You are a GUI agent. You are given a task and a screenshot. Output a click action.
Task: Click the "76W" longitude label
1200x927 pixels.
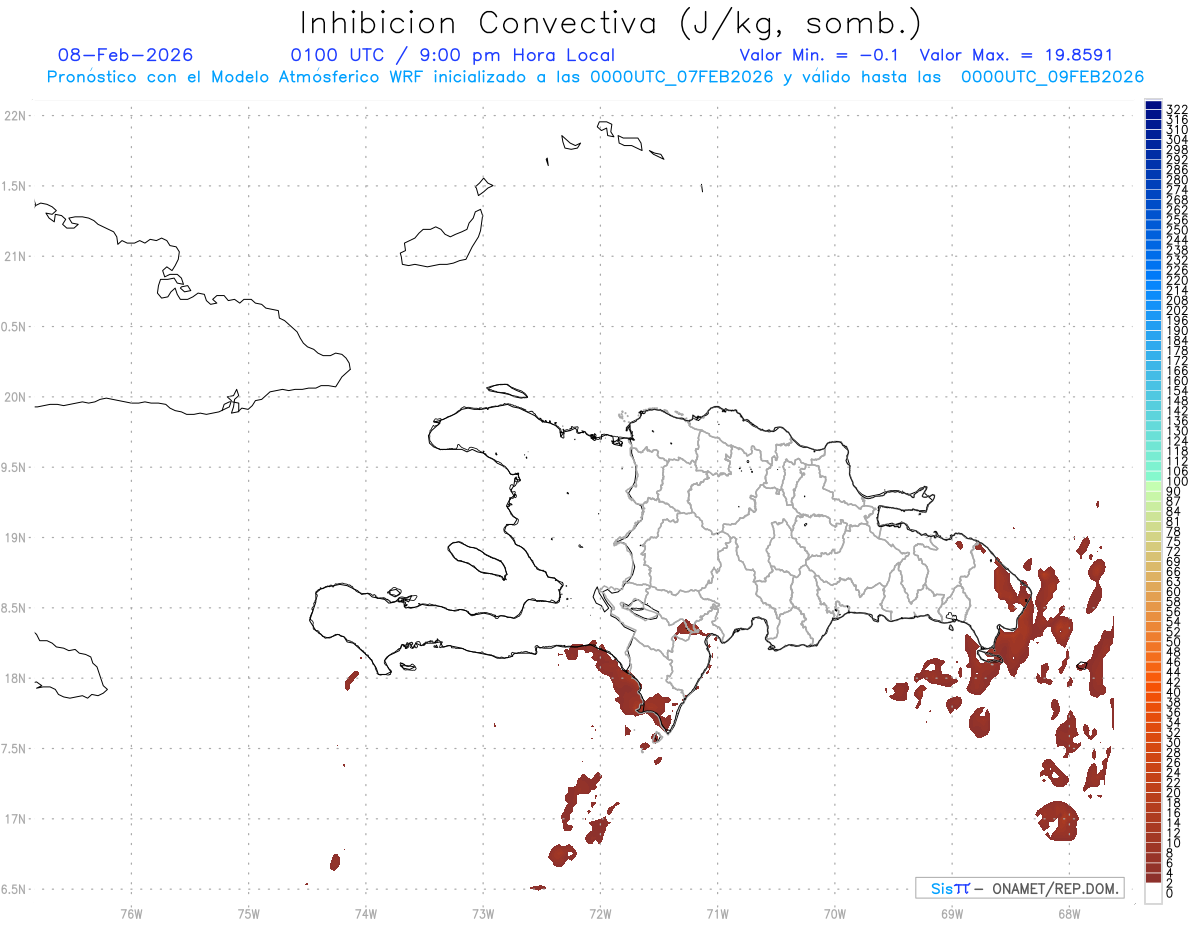pos(131,913)
